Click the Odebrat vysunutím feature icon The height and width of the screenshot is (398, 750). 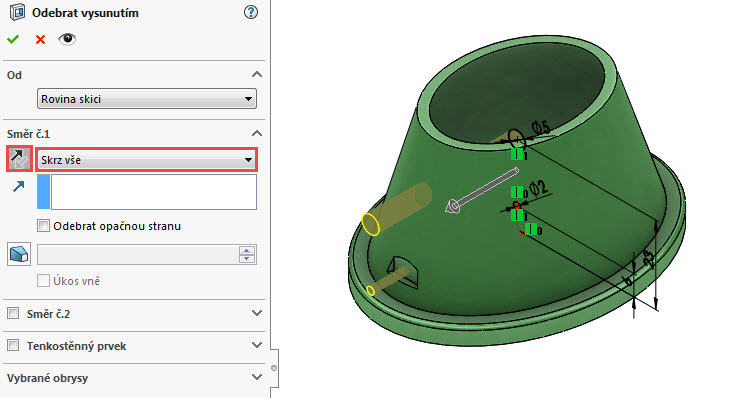click(17, 12)
